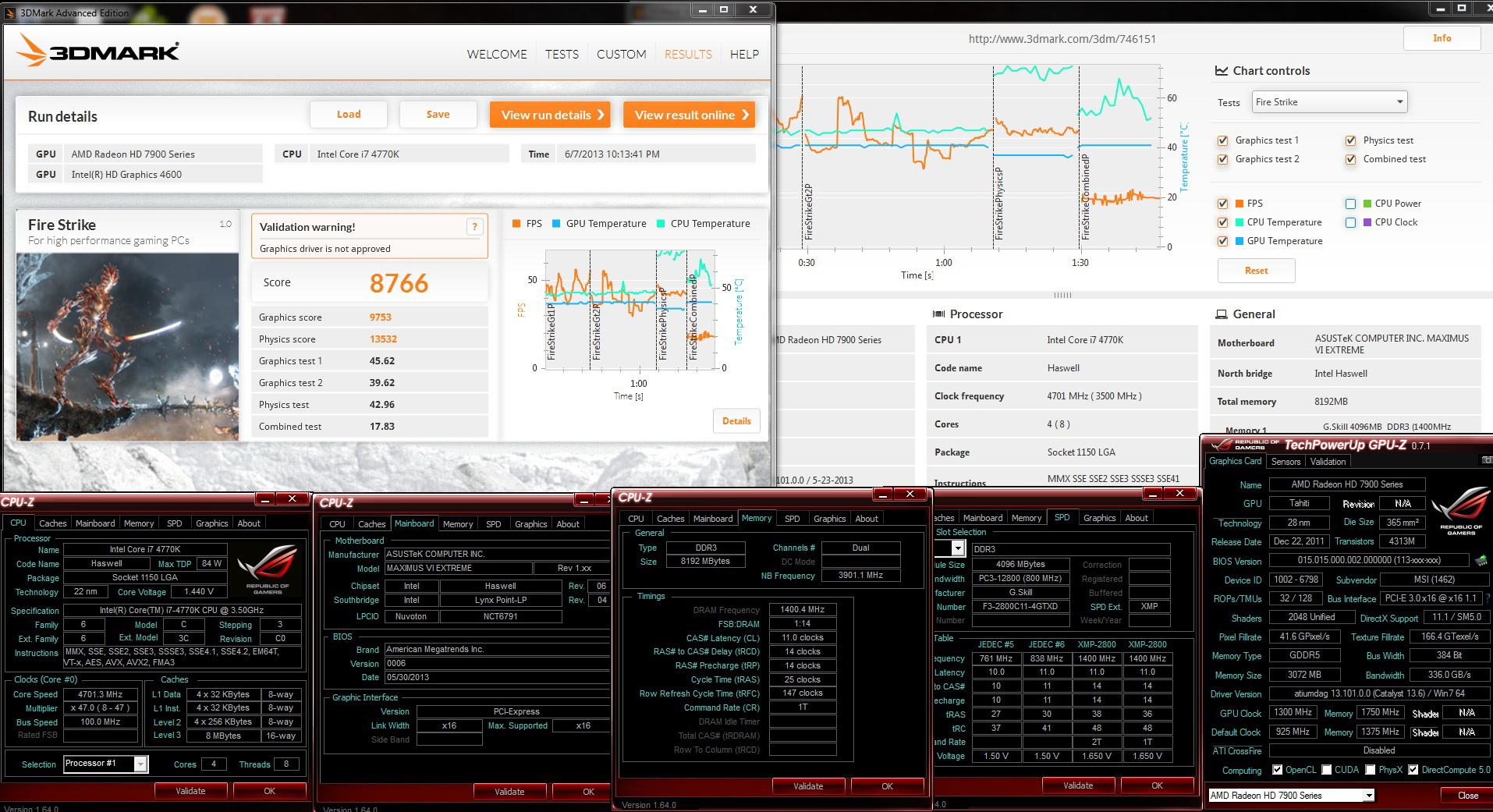Click the DRAM Frequency value 1400.4 MHz
Screen dimensions: 1493x812
pos(803,610)
